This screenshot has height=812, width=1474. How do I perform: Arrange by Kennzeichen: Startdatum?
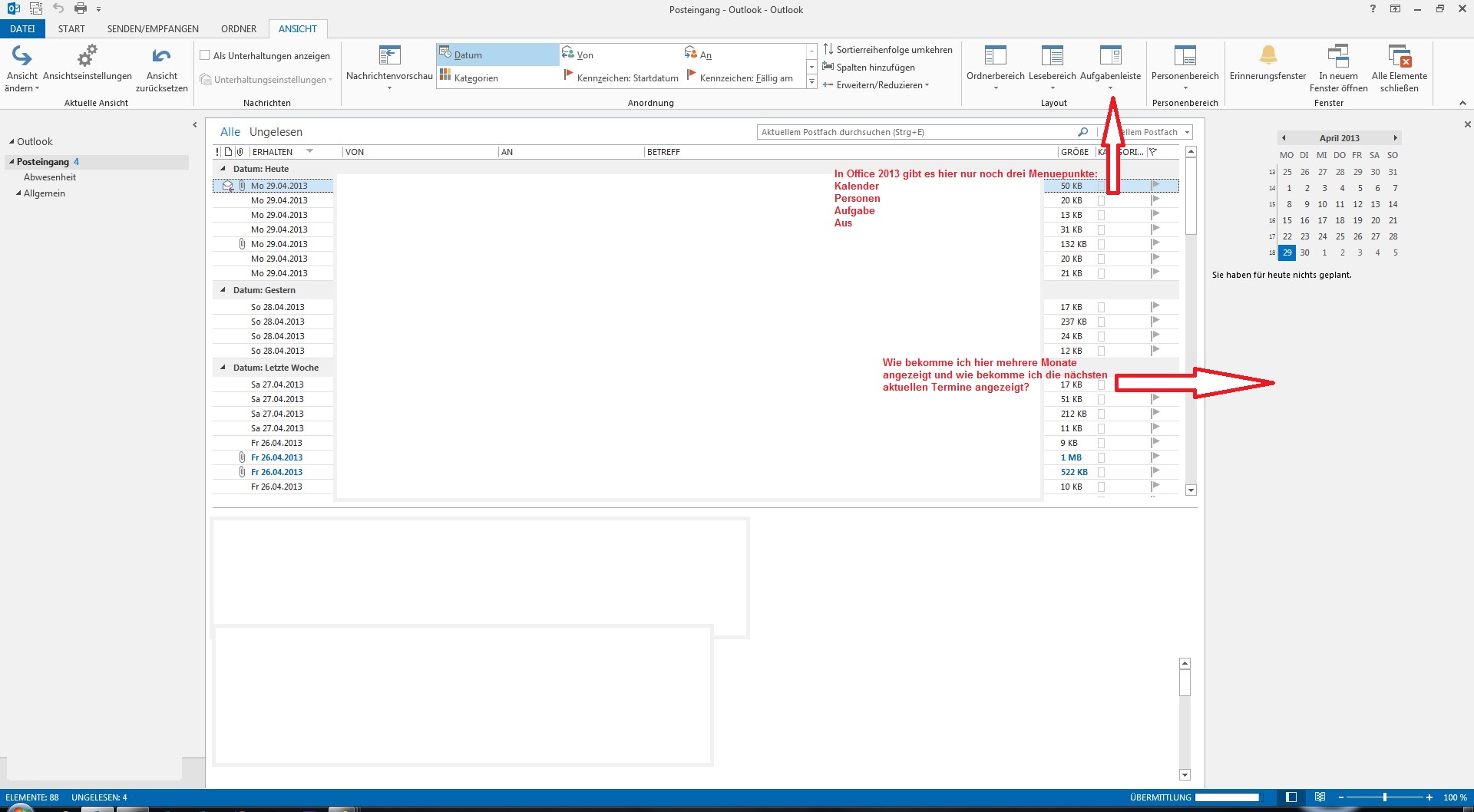[x=621, y=78]
